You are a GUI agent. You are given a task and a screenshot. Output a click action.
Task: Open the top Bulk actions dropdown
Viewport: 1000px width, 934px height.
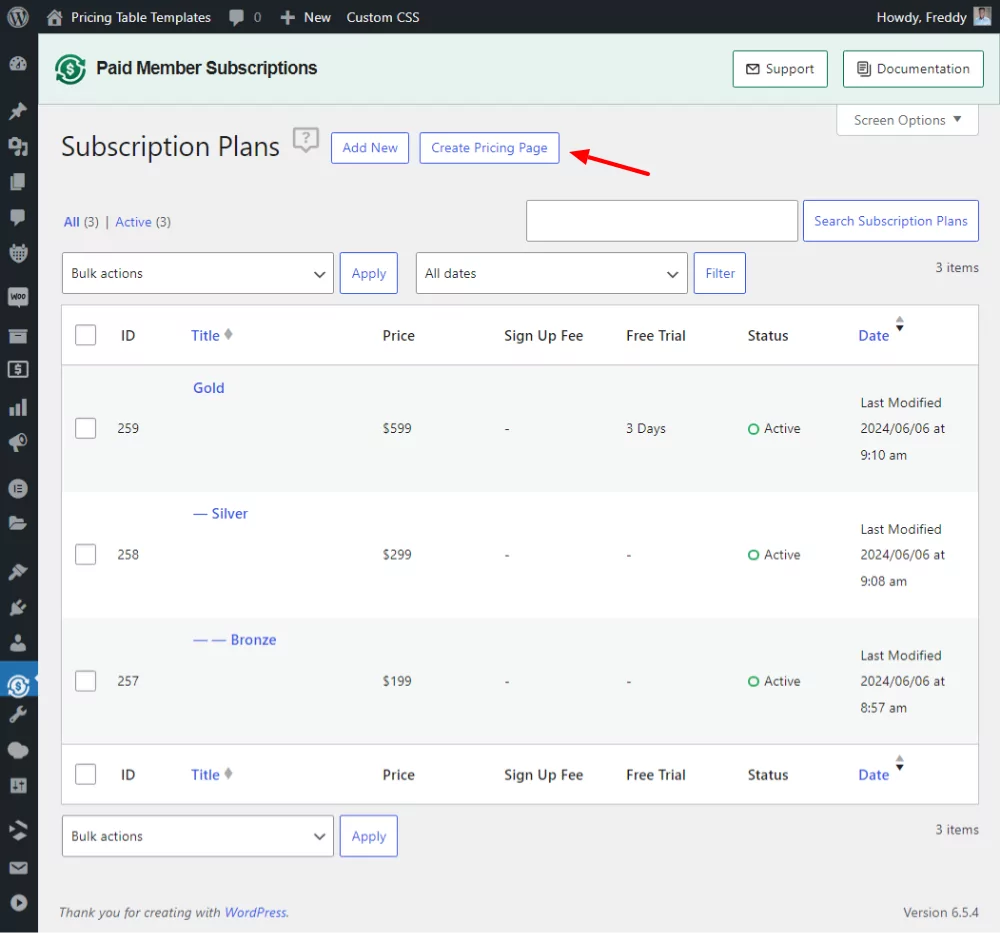198,274
